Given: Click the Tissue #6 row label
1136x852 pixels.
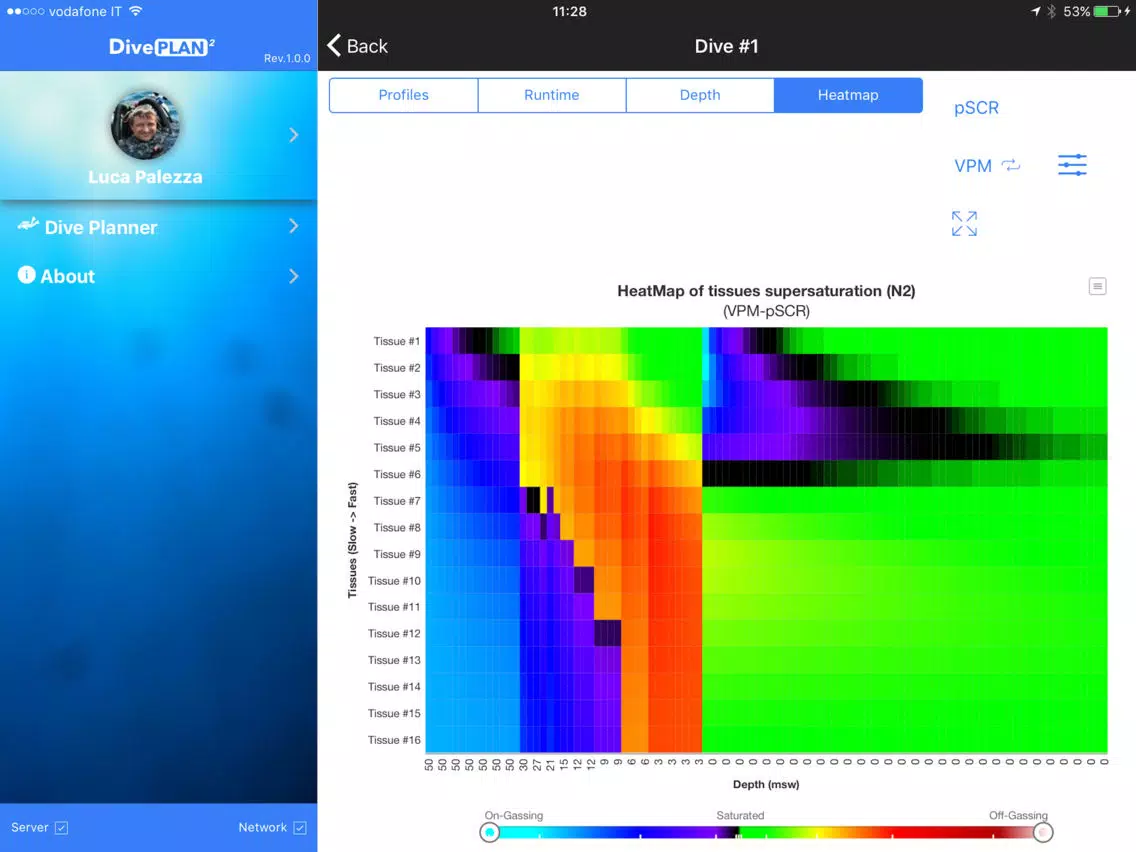Looking at the screenshot, I should (396, 475).
